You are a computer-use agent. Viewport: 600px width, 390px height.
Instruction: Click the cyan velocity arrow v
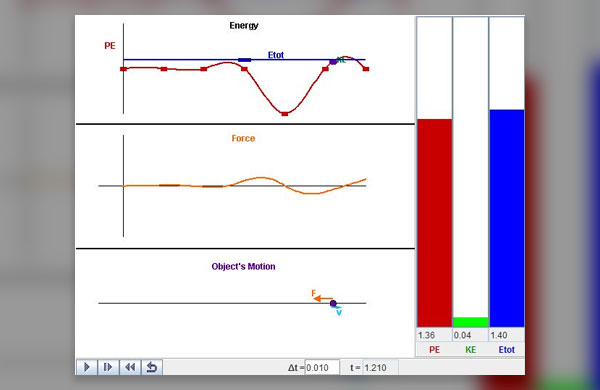click(338, 307)
